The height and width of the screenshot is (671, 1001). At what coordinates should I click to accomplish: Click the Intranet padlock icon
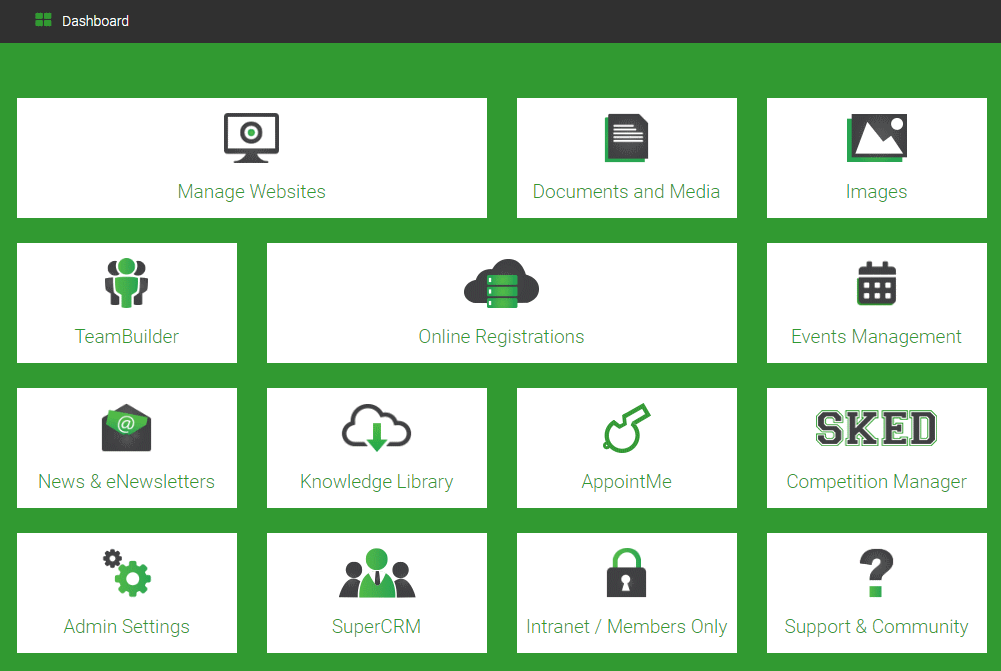(x=626, y=573)
